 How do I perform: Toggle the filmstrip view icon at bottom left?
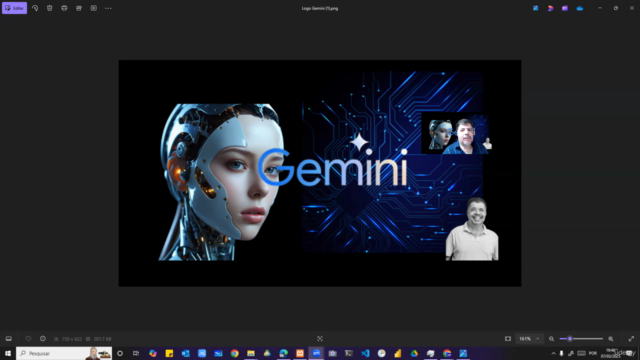[x=9, y=339]
